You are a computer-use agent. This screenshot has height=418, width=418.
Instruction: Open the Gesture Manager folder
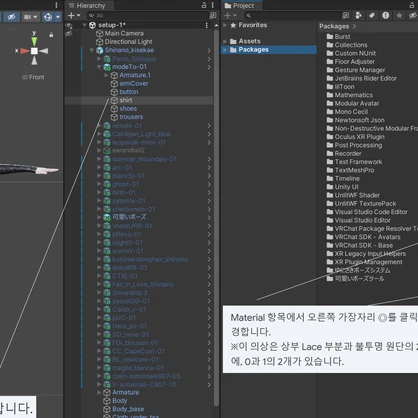[x=356, y=70]
